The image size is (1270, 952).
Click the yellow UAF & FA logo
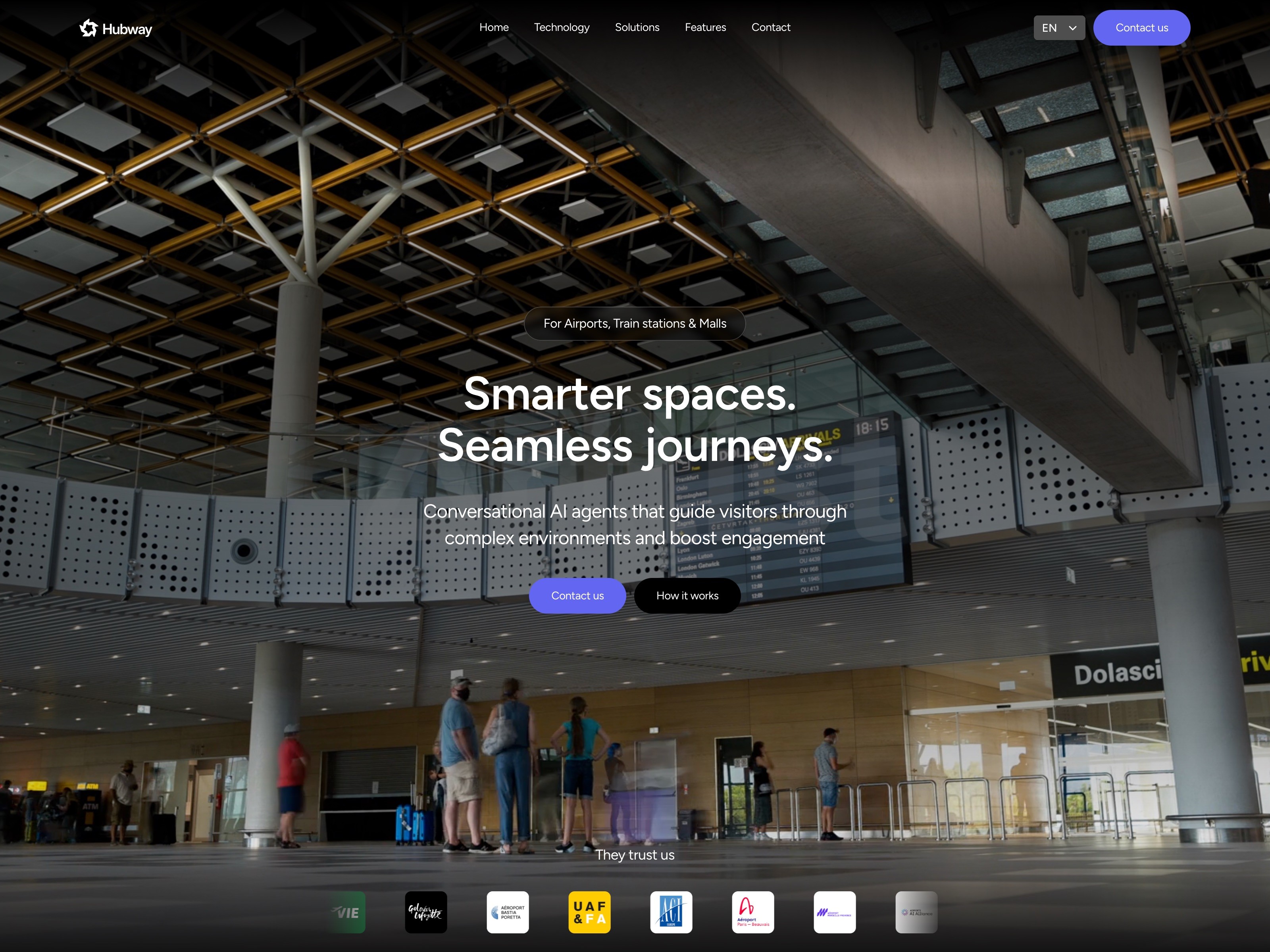coord(589,912)
